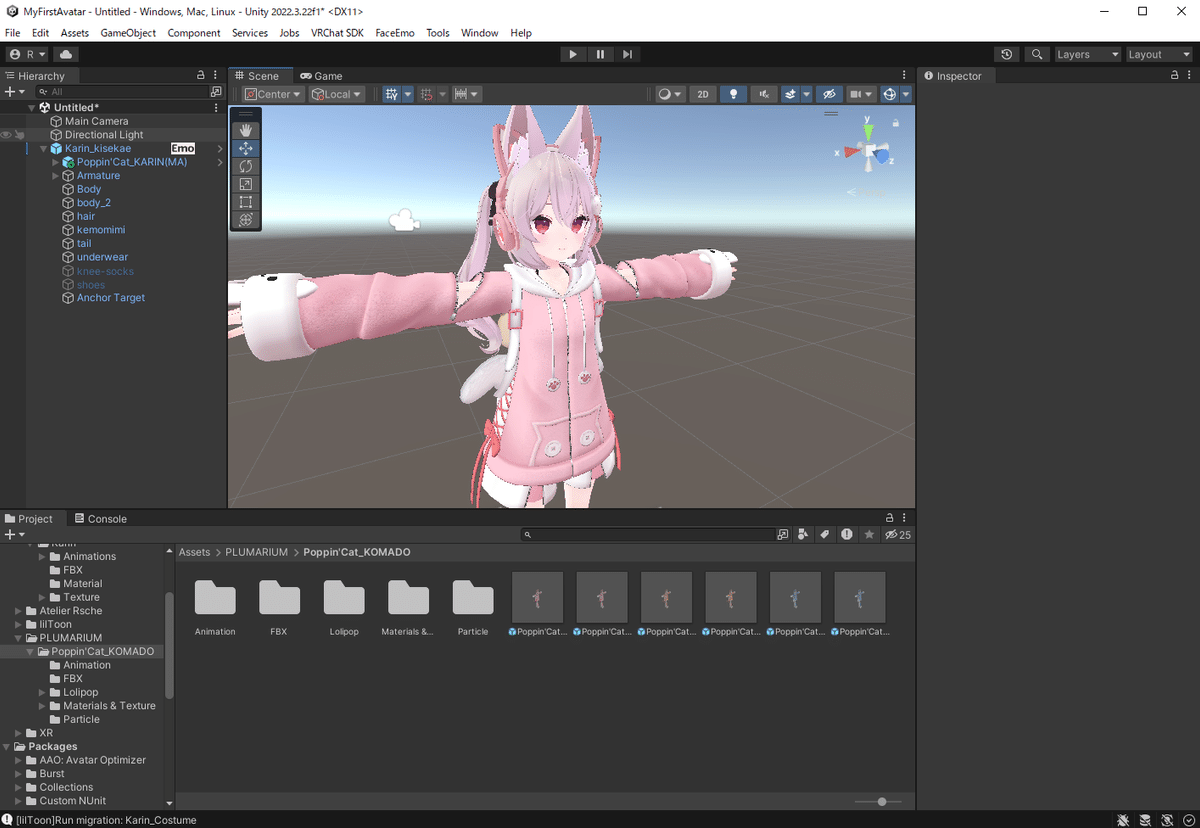Open the Tools menu

coord(438,33)
